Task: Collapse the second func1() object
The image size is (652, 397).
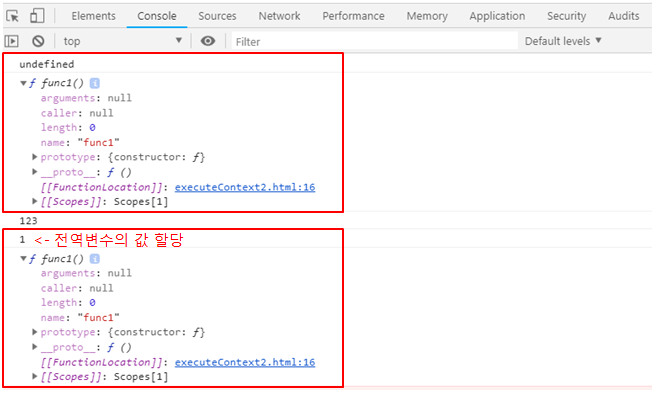Action: pos(24,259)
